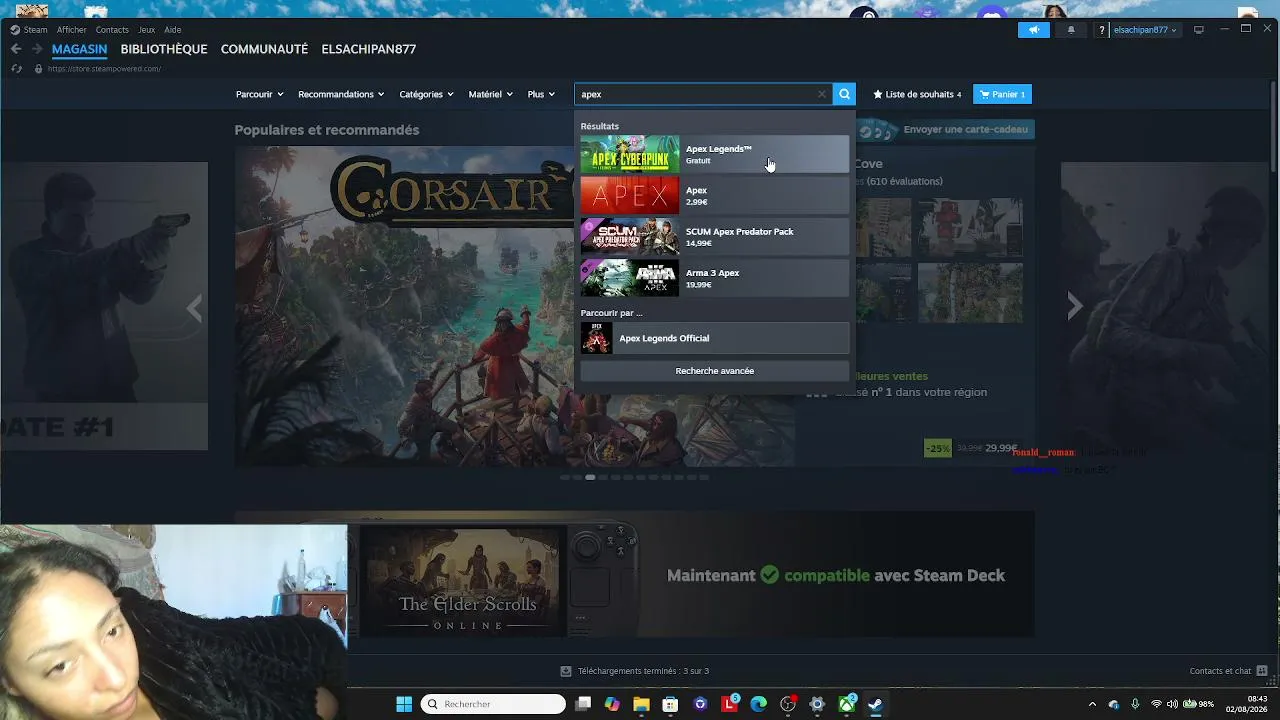Expand the Recommandations dropdown
The image size is (1280, 720).
point(341,94)
